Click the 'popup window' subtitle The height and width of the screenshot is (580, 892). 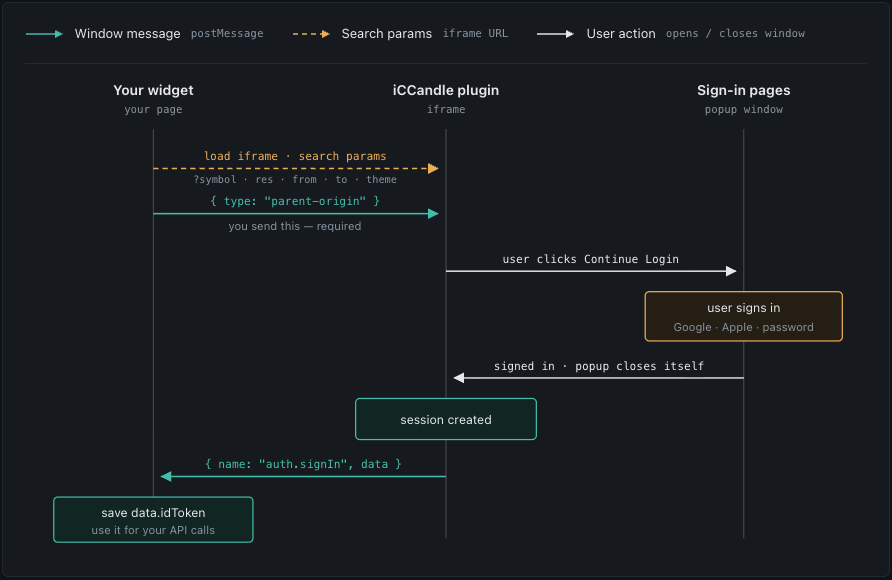click(744, 109)
